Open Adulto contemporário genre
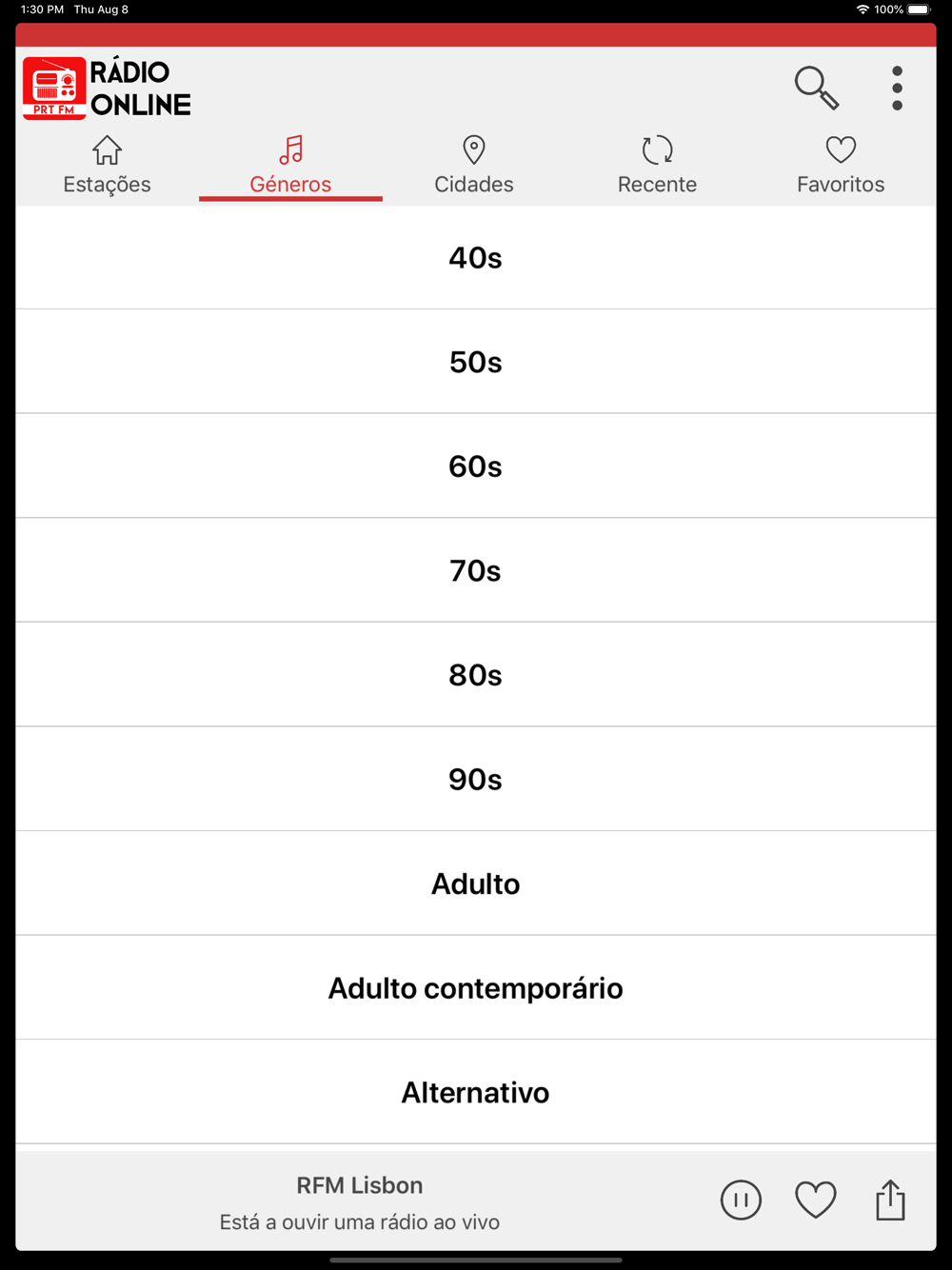This screenshot has height=1270, width=952. pos(476,987)
